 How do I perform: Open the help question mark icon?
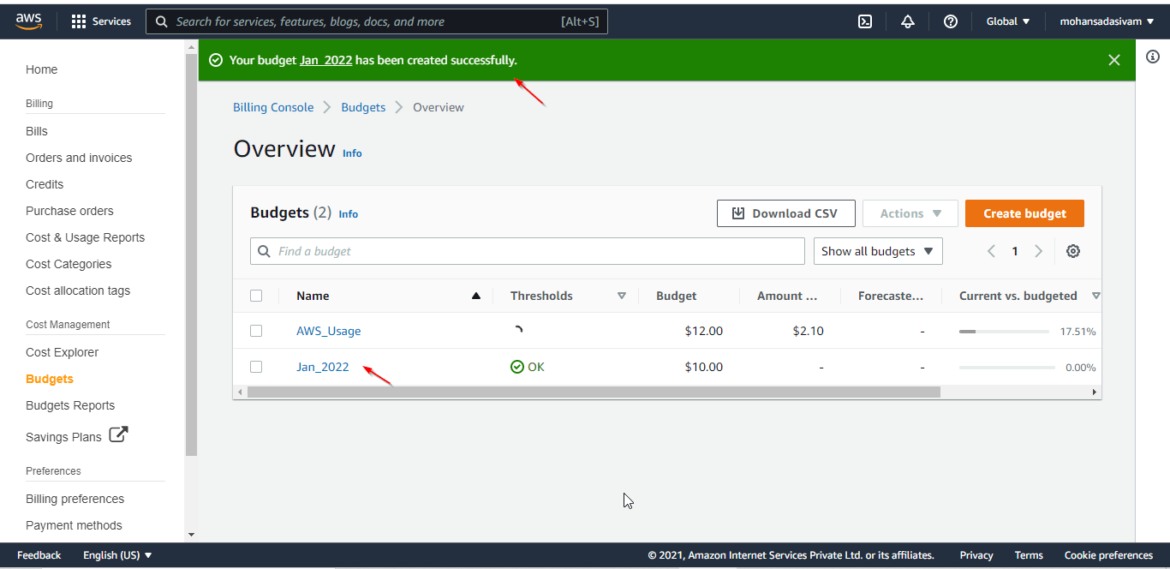point(950,22)
